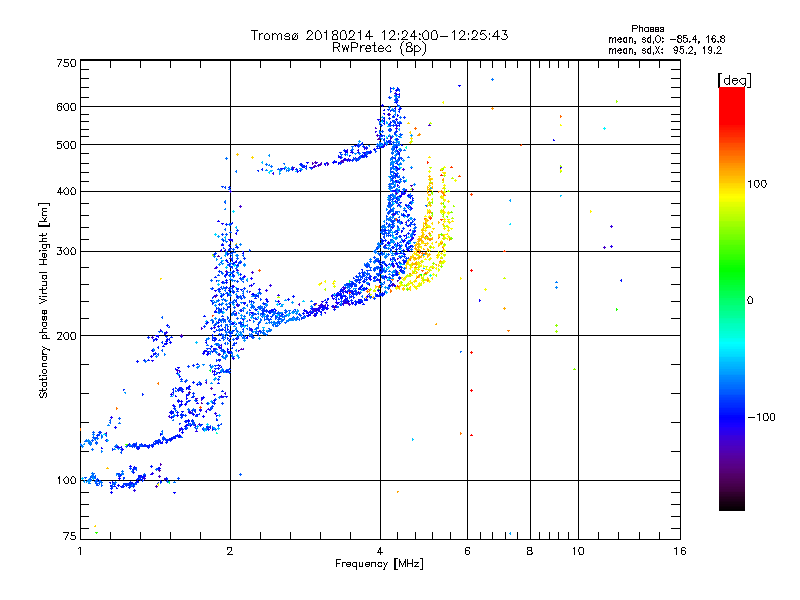The width and height of the screenshot is (800, 600).
Task: Click the '0' colorbar tick label
Action: coord(750,301)
